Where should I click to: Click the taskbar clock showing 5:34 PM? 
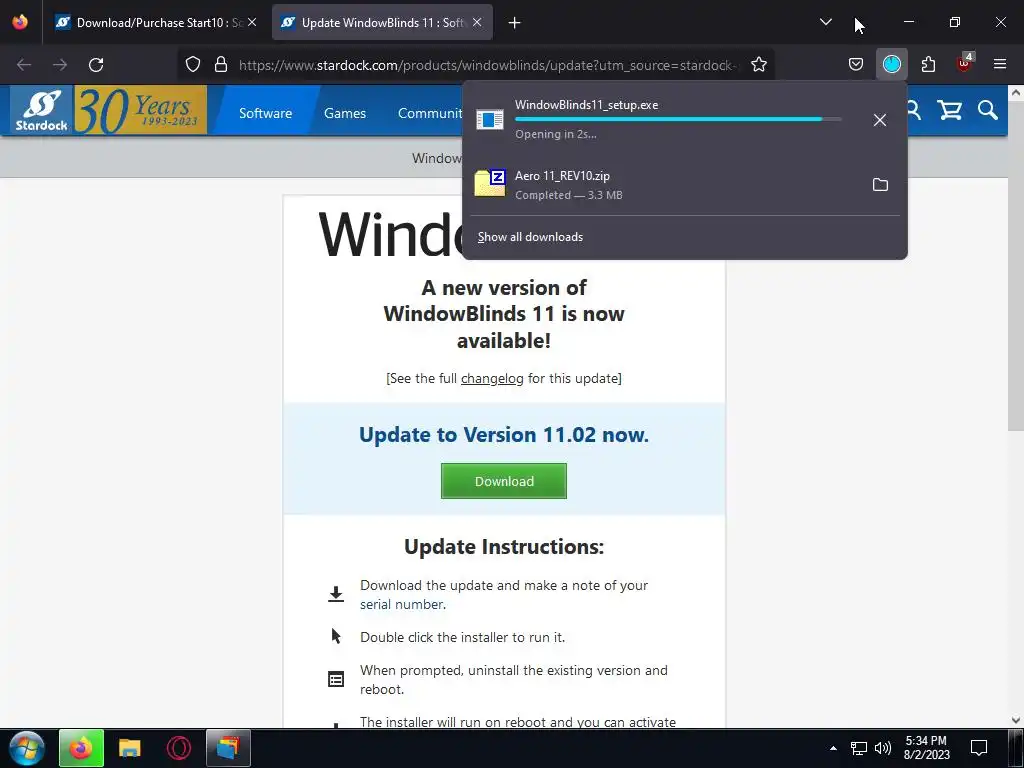(x=926, y=748)
